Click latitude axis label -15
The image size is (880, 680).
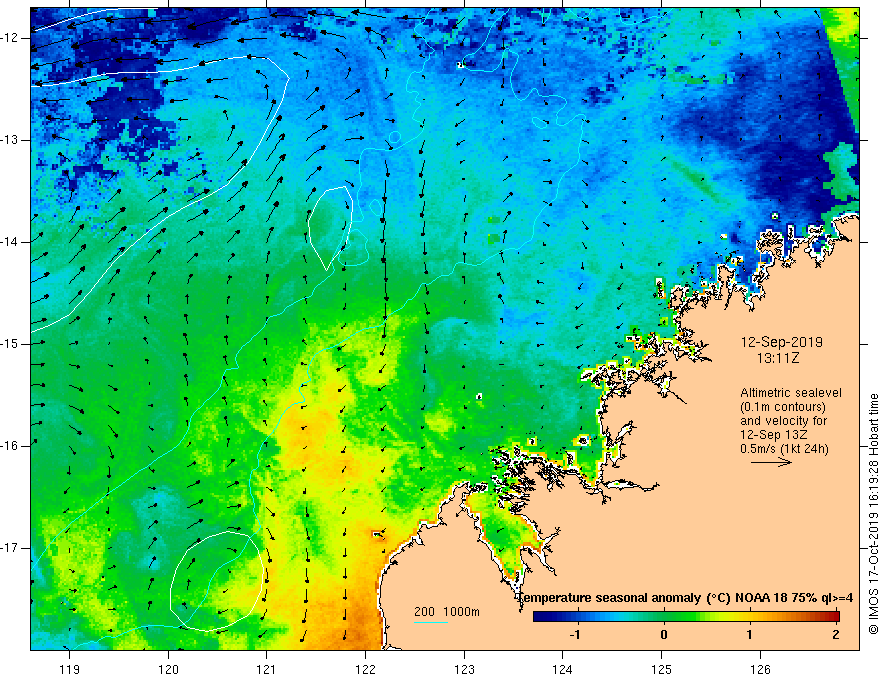[11, 344]
